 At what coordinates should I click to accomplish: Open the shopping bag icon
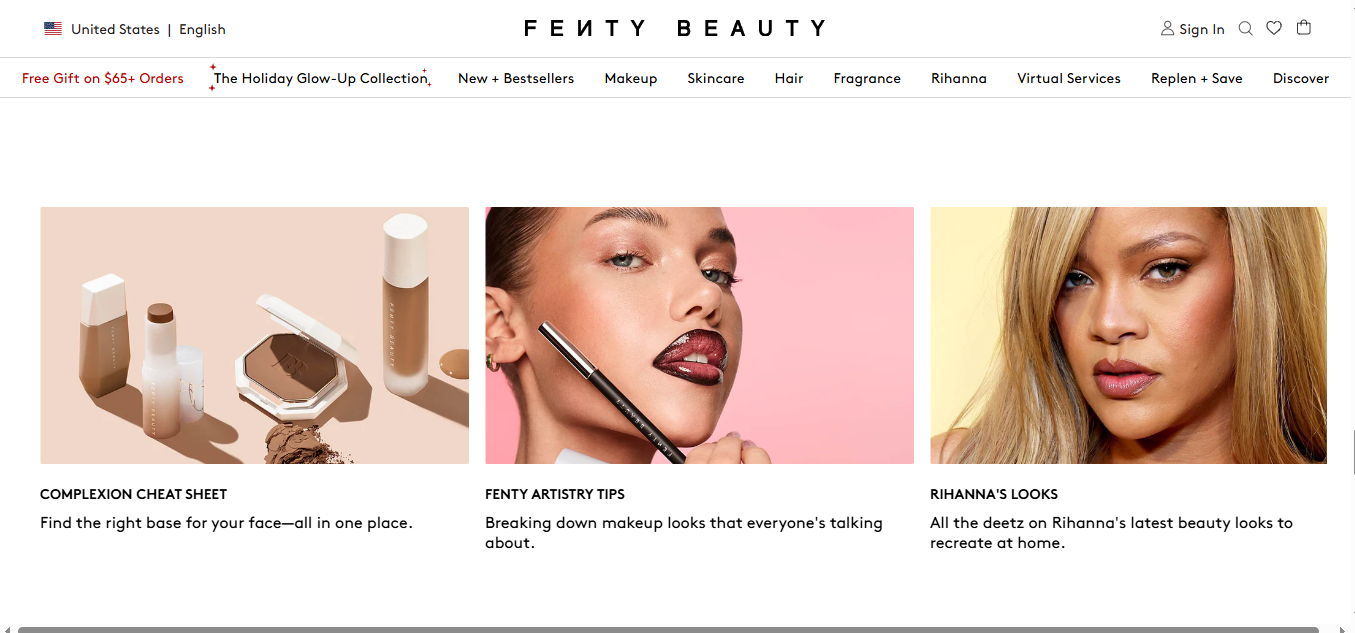pos(1304,28)
